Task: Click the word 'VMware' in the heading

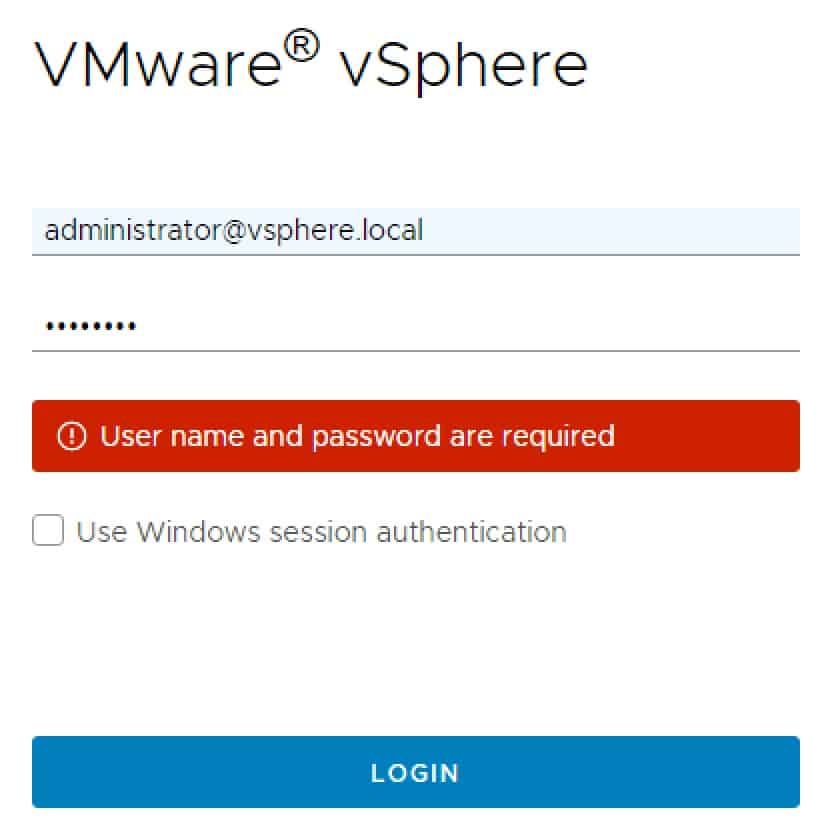Action: (158, 65)
